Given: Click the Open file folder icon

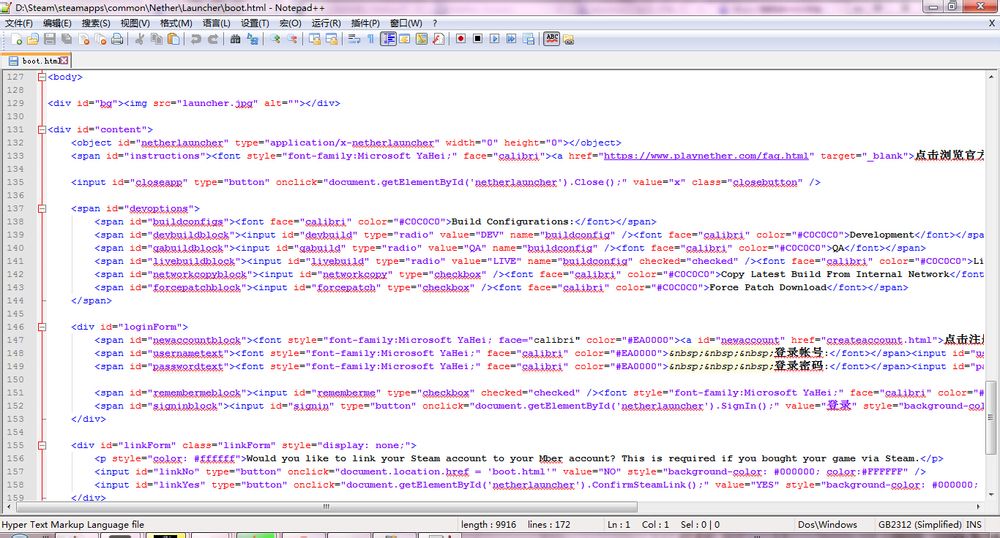Looking at the screenshot, I should click(x=33, y=40).
